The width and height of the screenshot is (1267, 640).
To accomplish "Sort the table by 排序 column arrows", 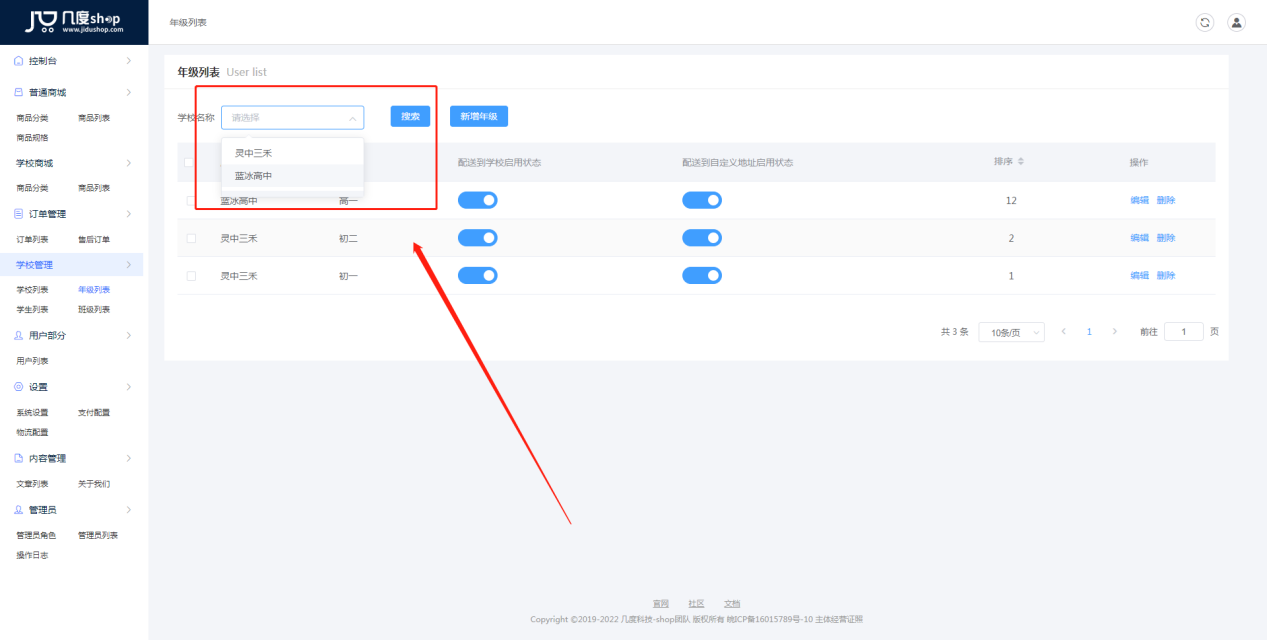I will 1020,162.
